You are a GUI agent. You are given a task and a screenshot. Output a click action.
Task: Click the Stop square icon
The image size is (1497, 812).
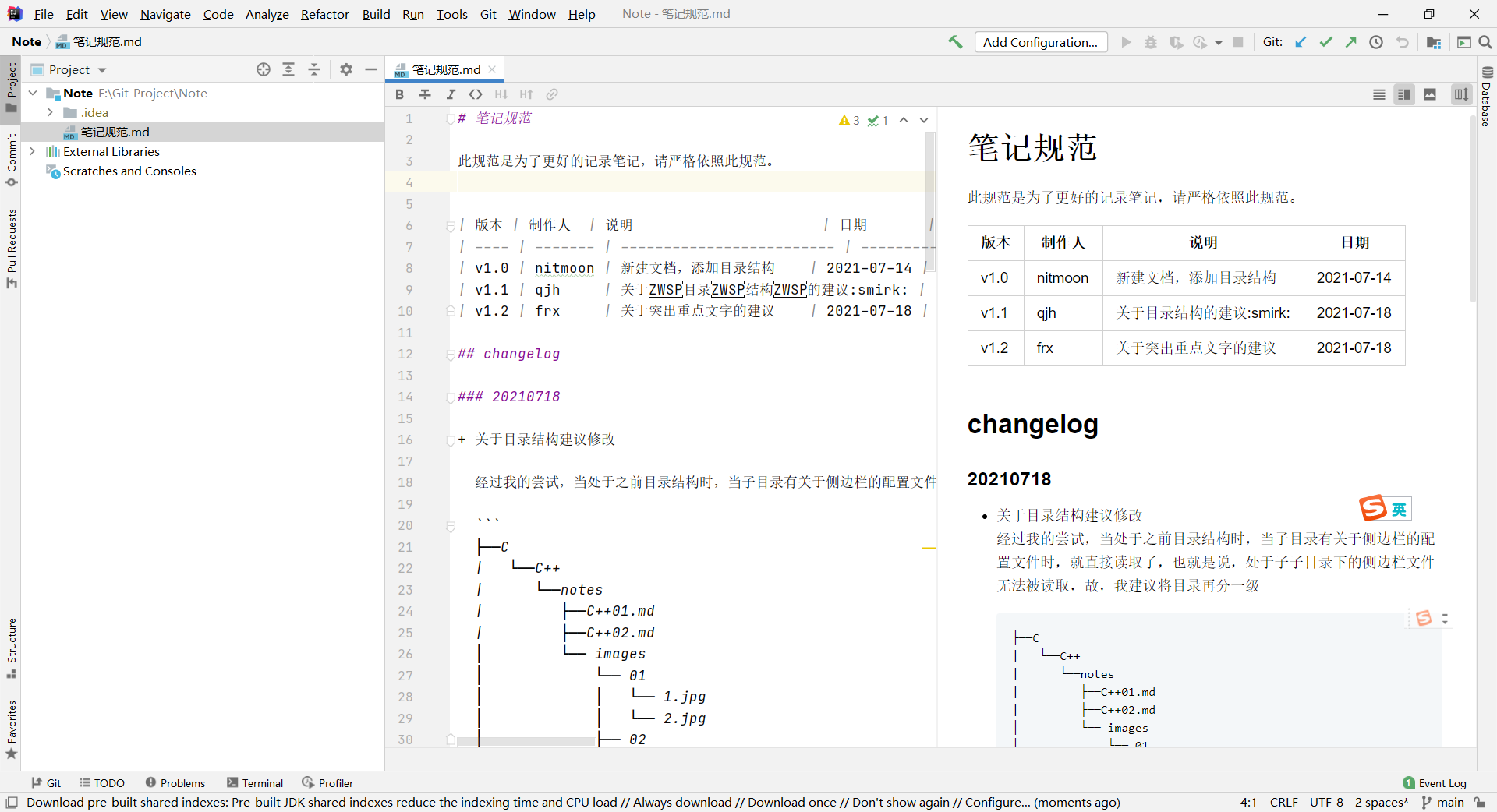coord(1238,42)
